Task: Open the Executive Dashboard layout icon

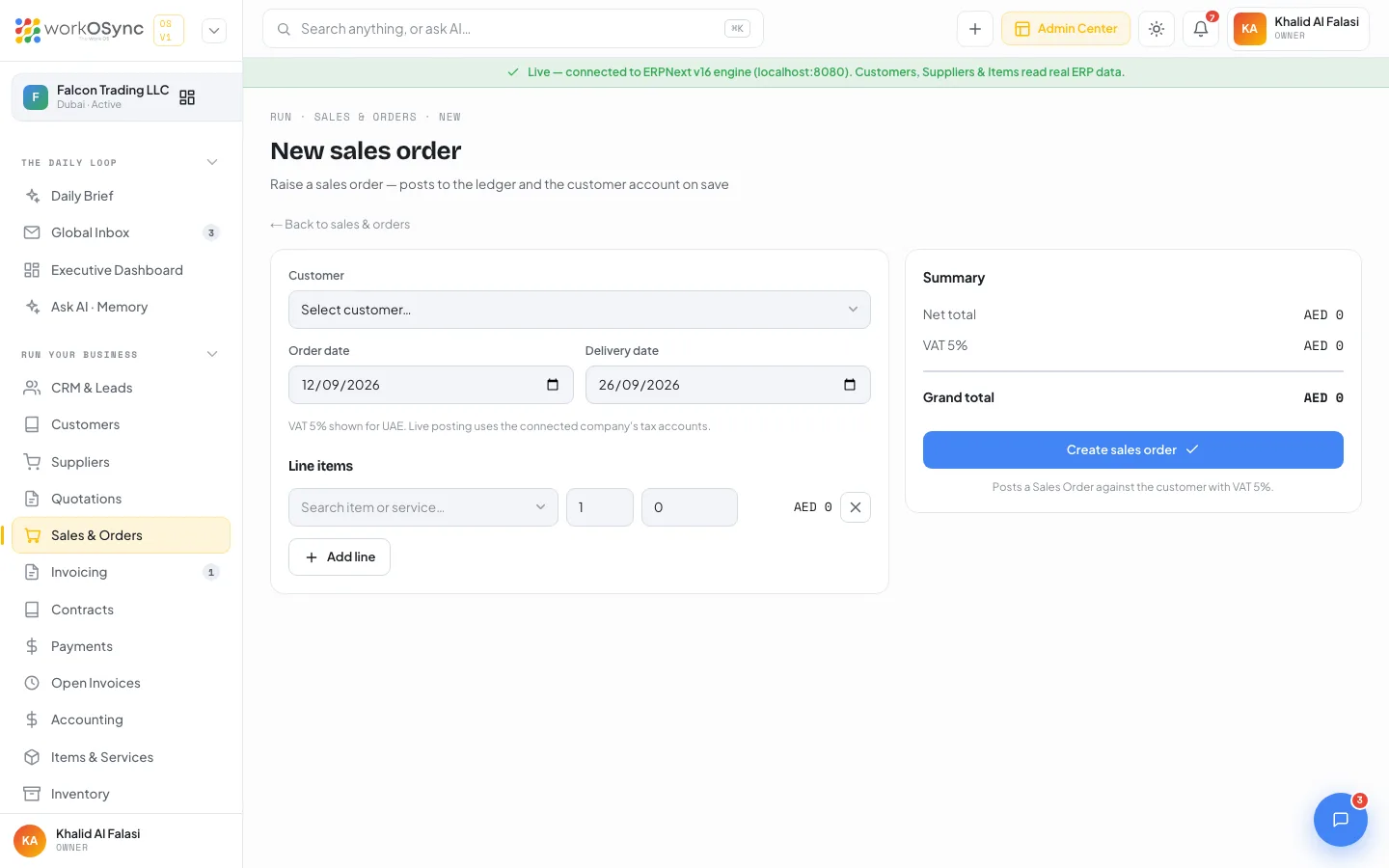Action: 32,270
